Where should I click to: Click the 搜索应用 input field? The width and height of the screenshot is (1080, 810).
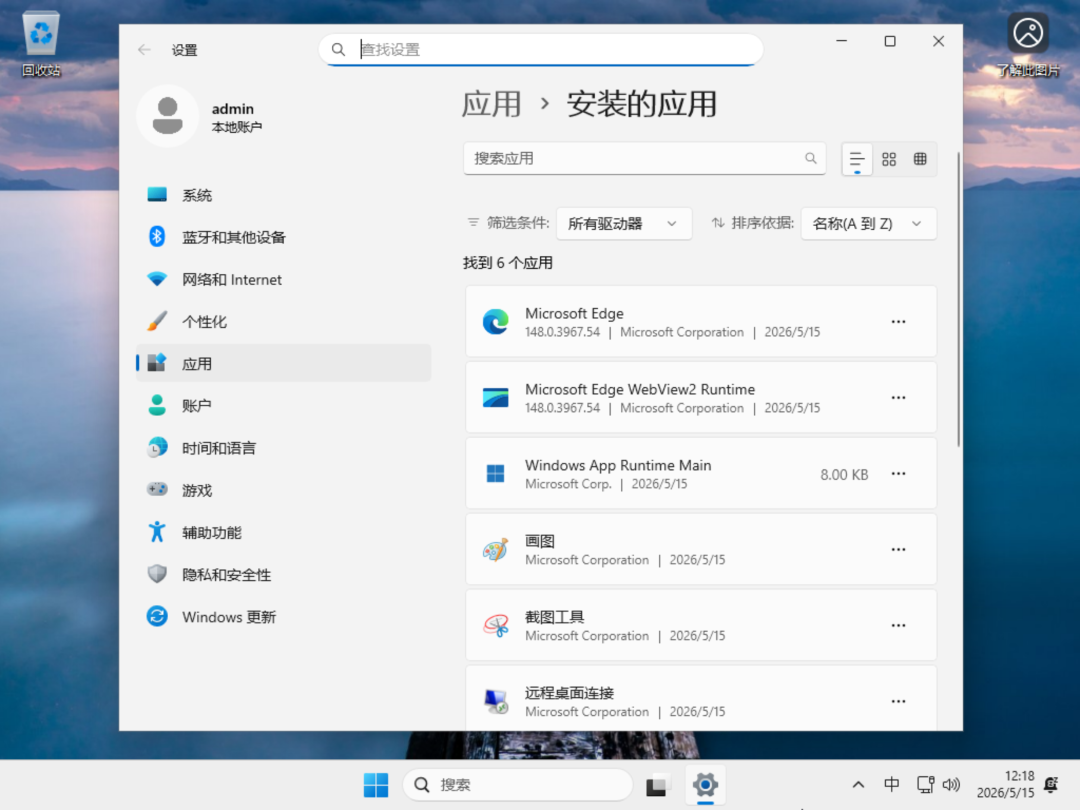644,158
